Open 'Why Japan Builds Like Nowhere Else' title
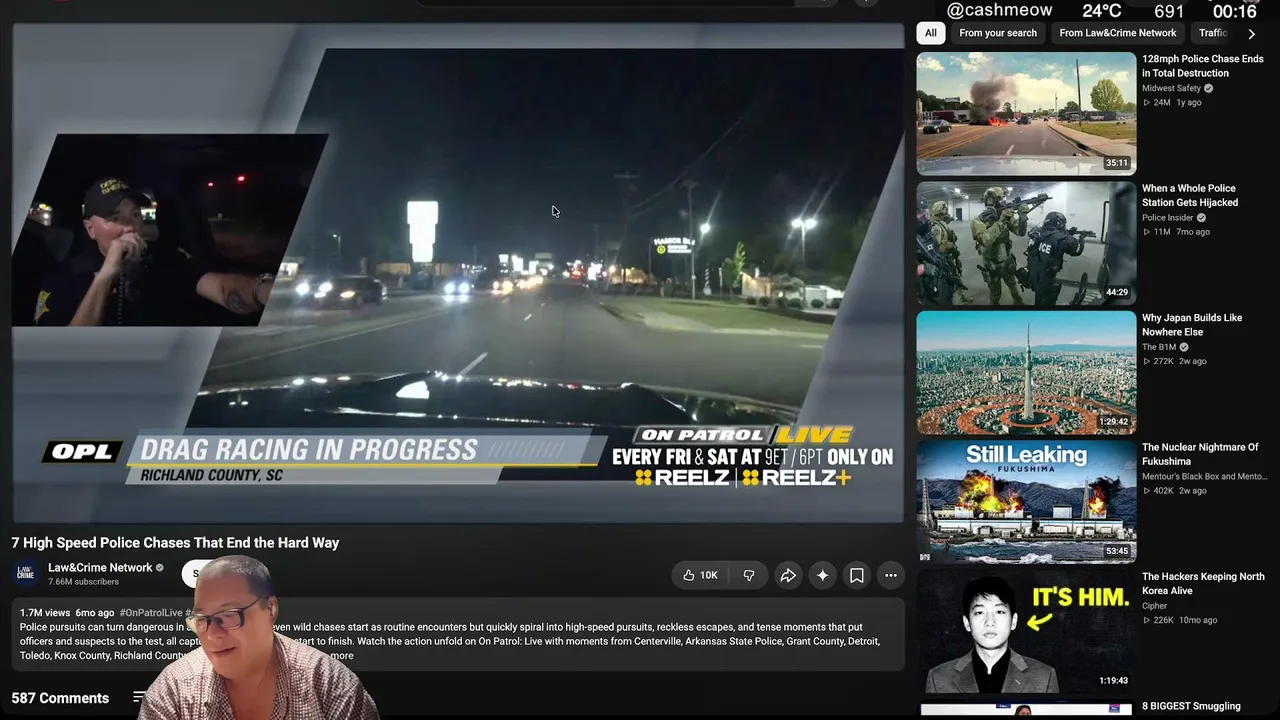This screenshot has height=720, width=1280. pos(1192,325)
